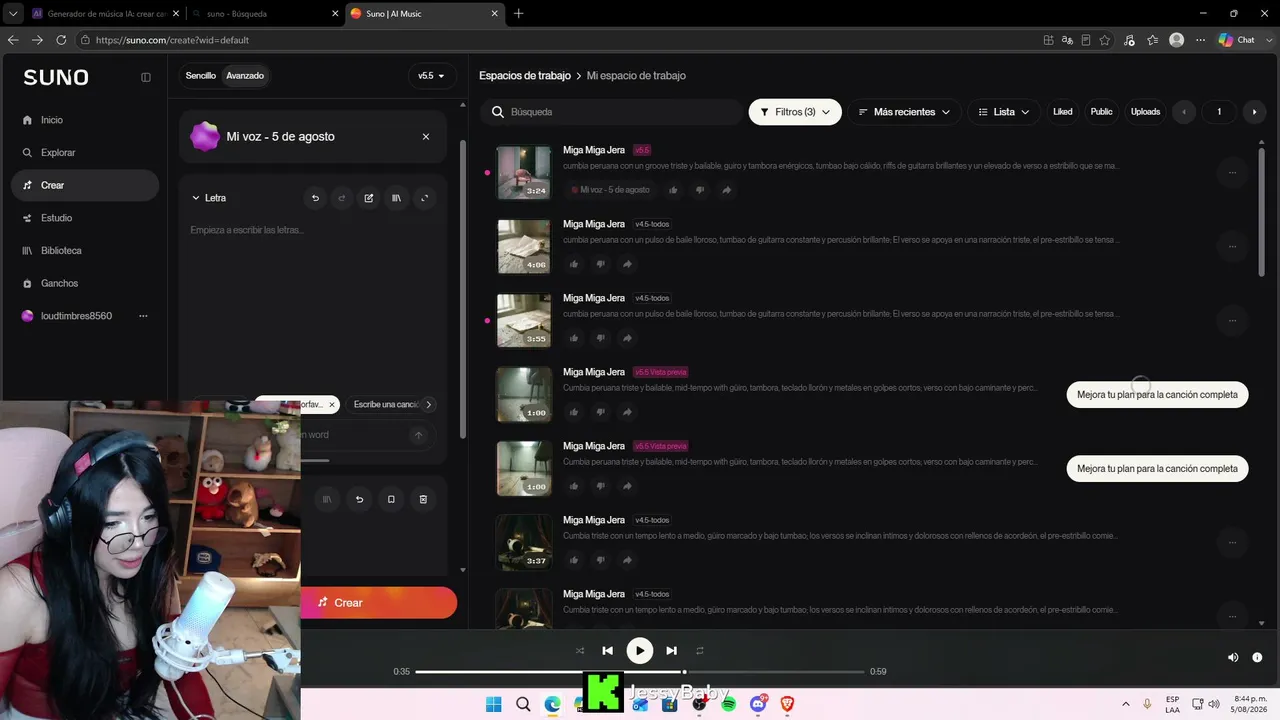This screenshot has width=1280, height=720.
Task: Open Ganchos in the sidebar
Action: click(x=59, y=283)
